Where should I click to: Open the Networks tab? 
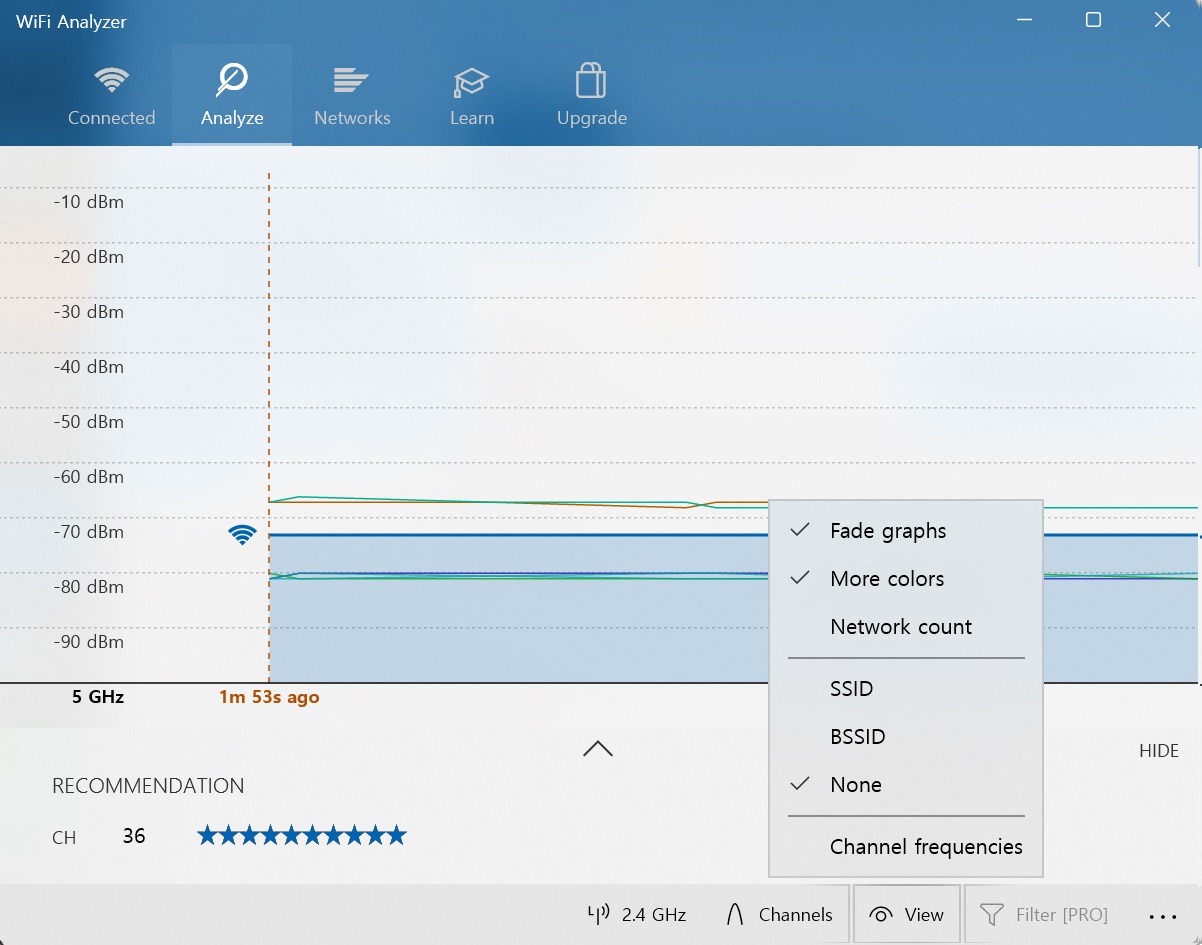pyautogui.click(x=352, y=95)
